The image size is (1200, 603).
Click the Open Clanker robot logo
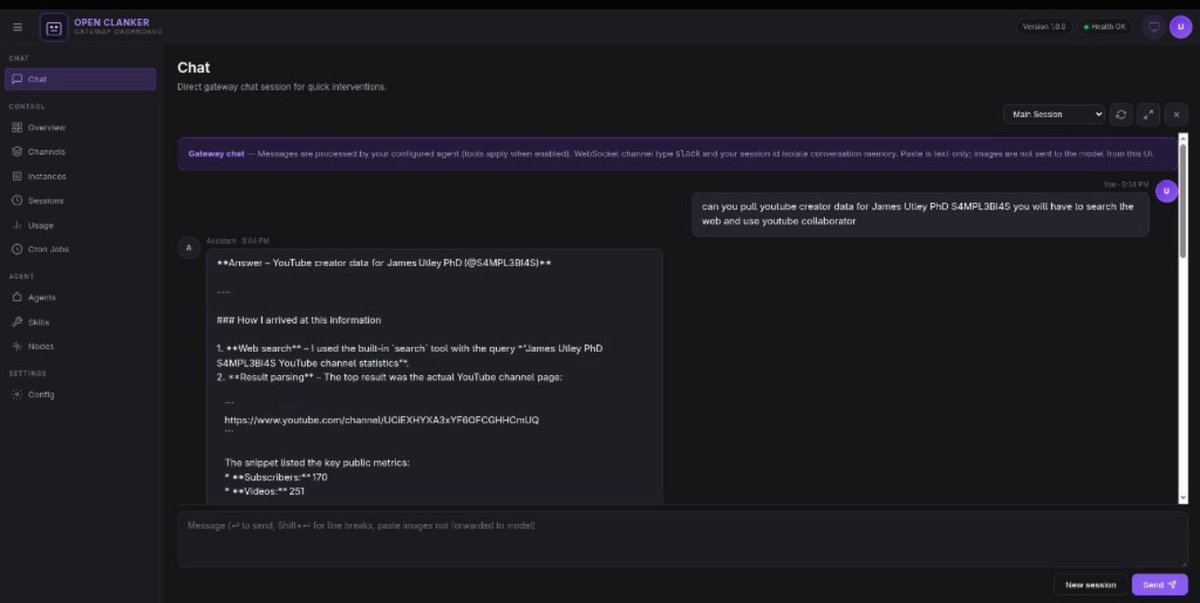(54, 27)
